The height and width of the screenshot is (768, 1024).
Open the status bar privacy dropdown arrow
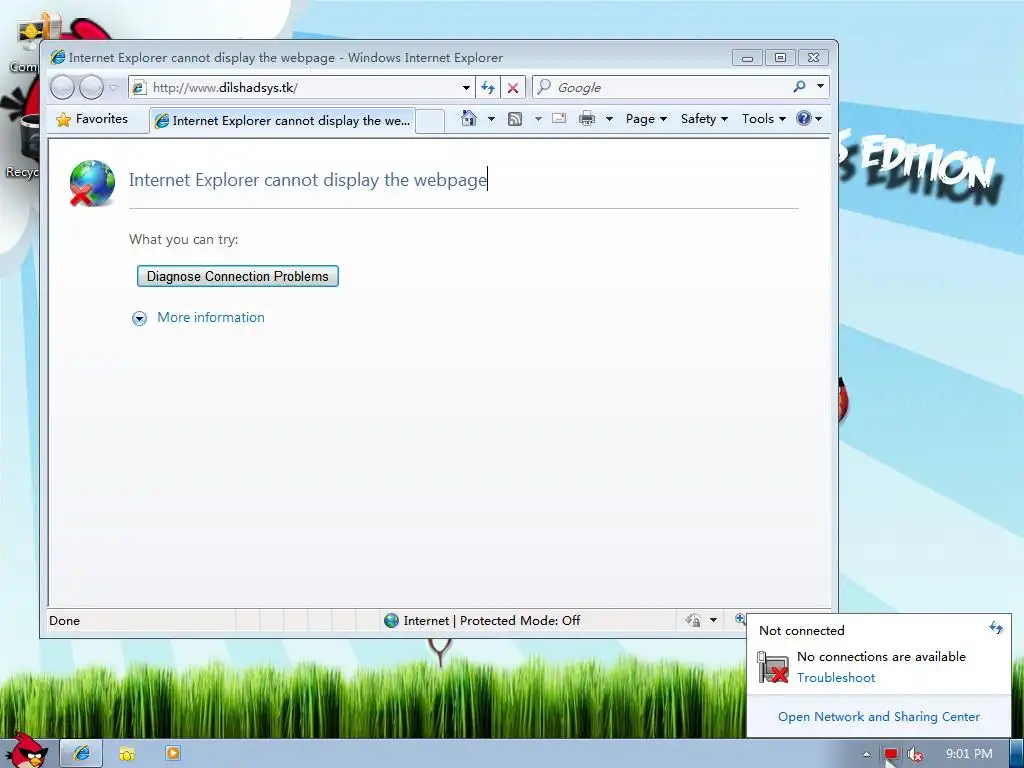pos(714,620)
